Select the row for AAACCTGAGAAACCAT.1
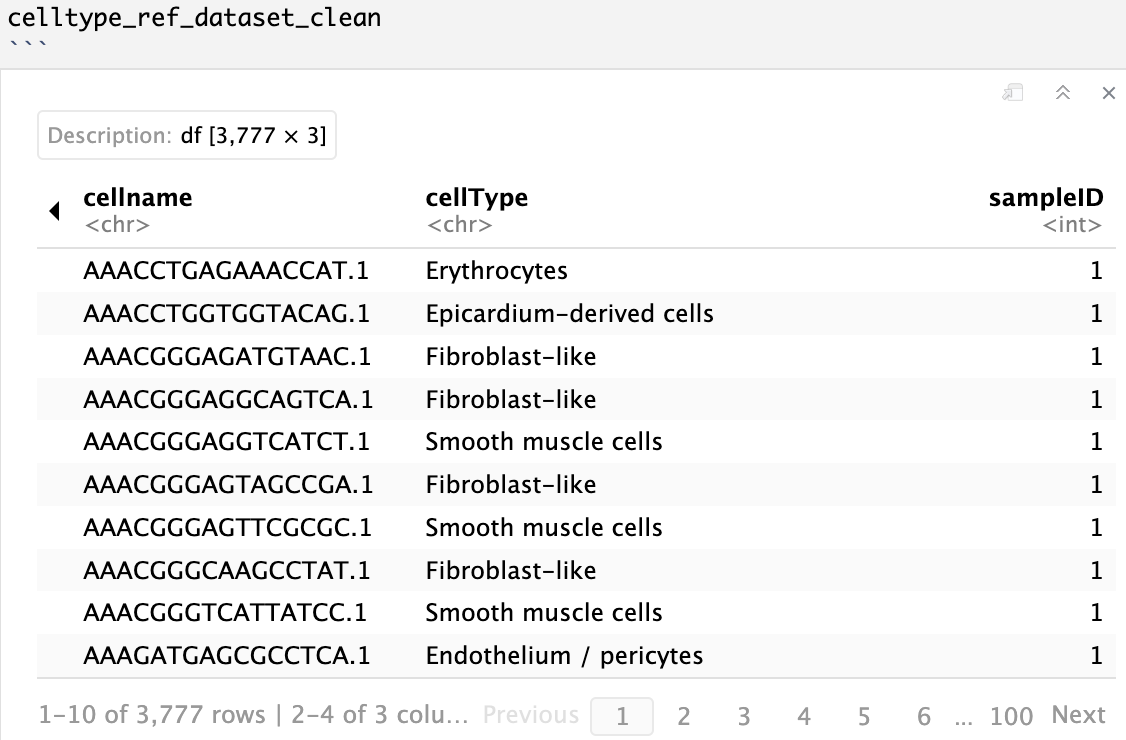 click(226, 270)
